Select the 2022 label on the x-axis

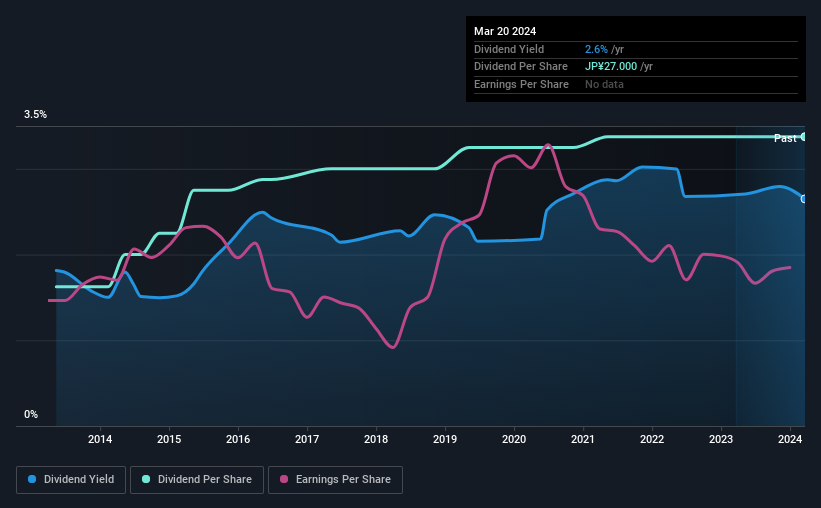pos(652,439)
